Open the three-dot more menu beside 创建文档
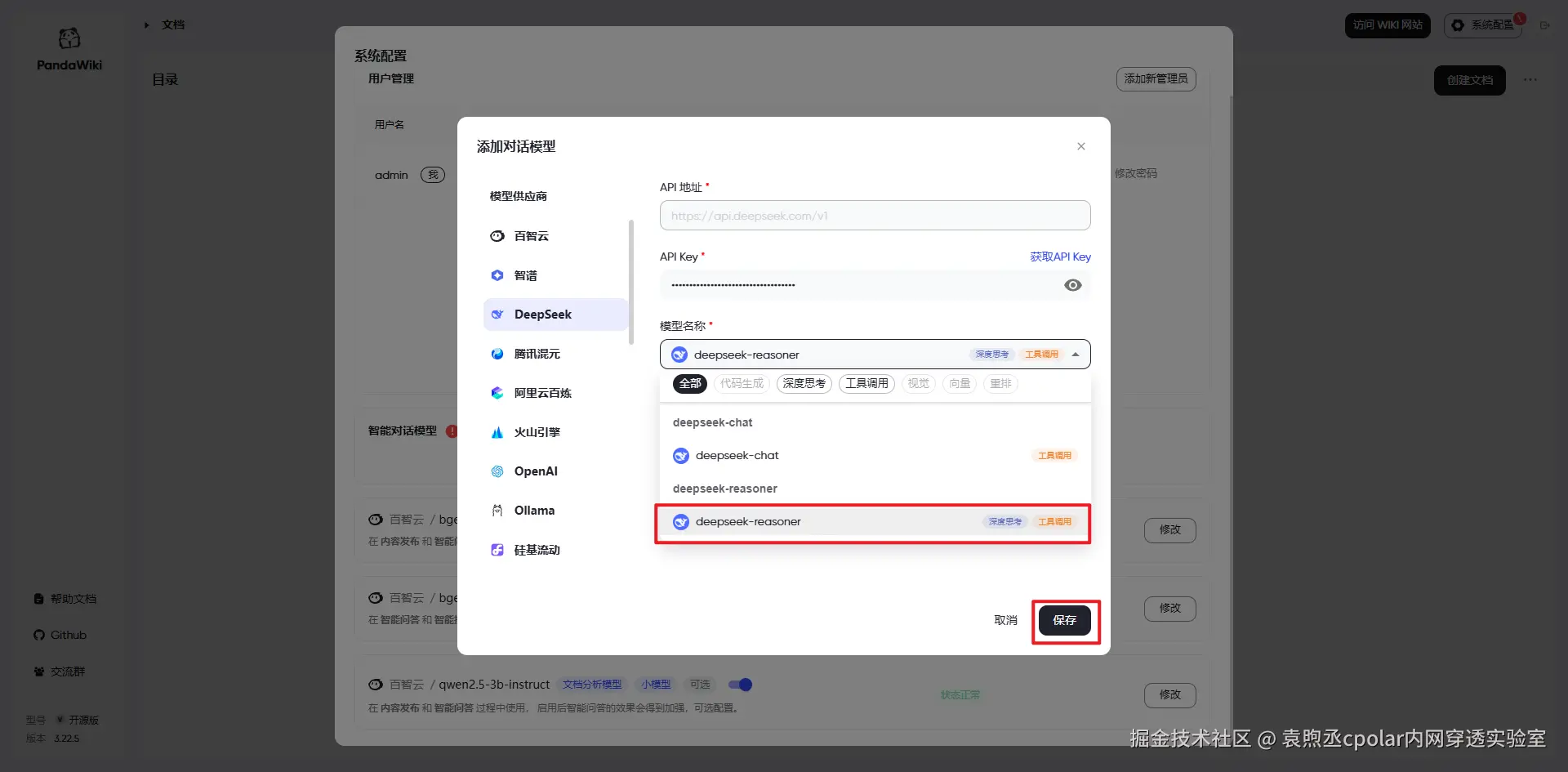 1530,80
